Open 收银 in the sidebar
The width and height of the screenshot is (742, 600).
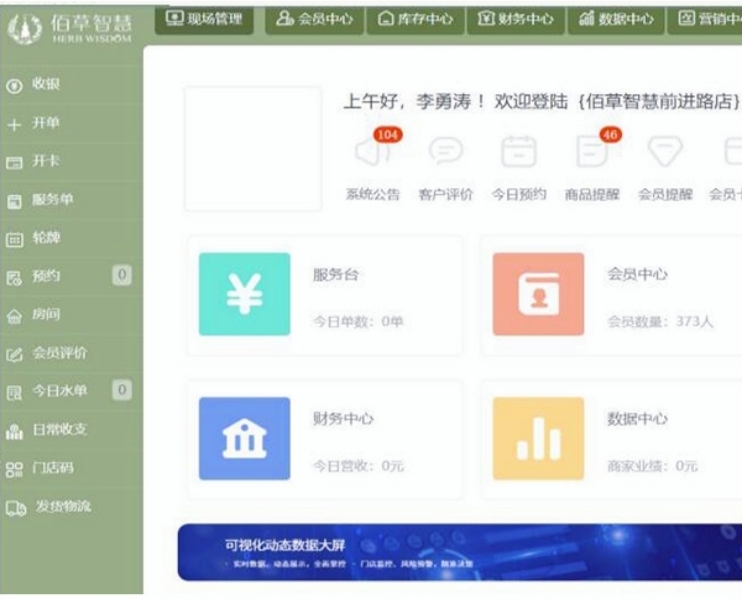(x=46, y=85)
